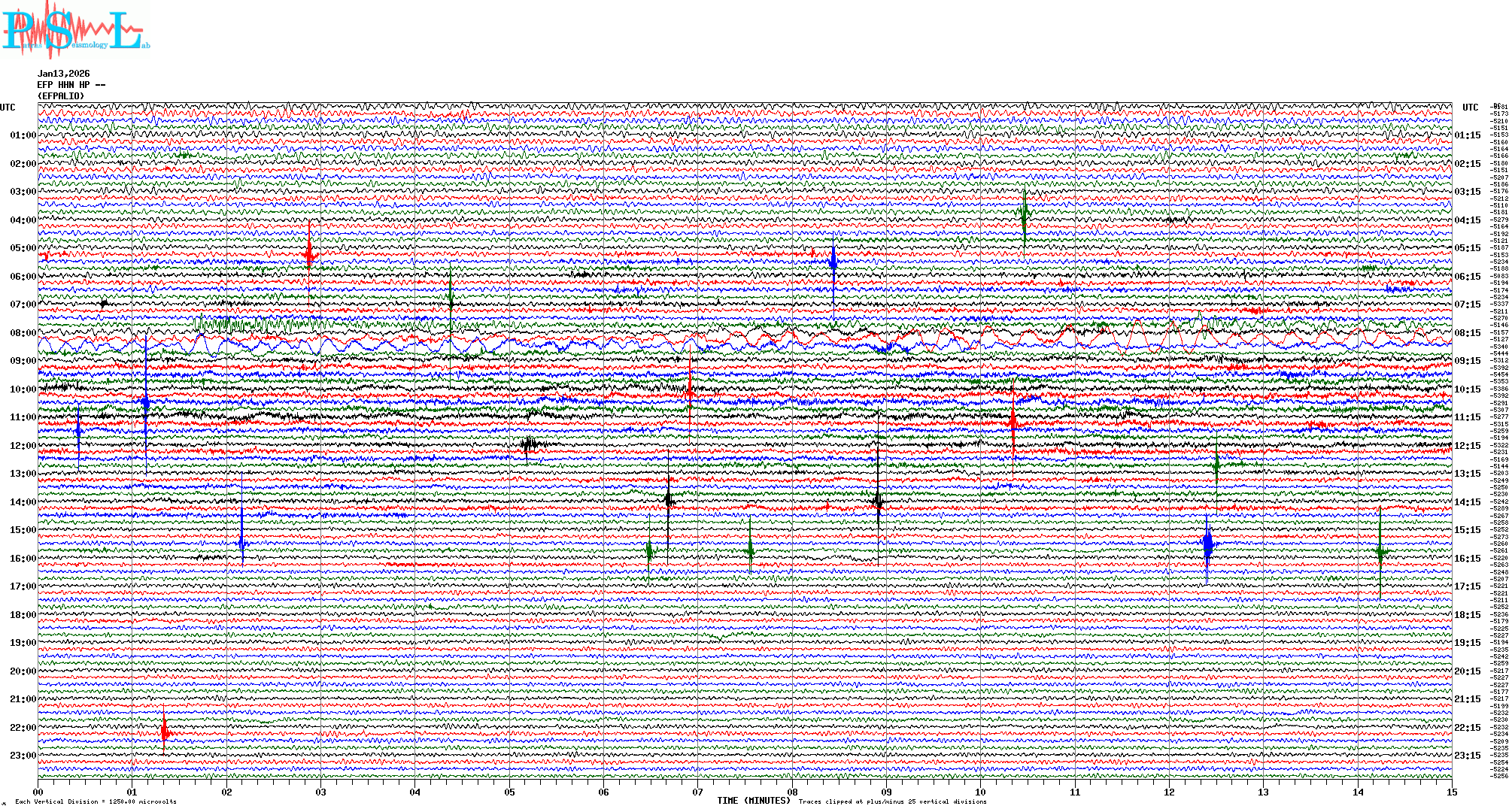Click the left UTC axis label

click(8, 108)
